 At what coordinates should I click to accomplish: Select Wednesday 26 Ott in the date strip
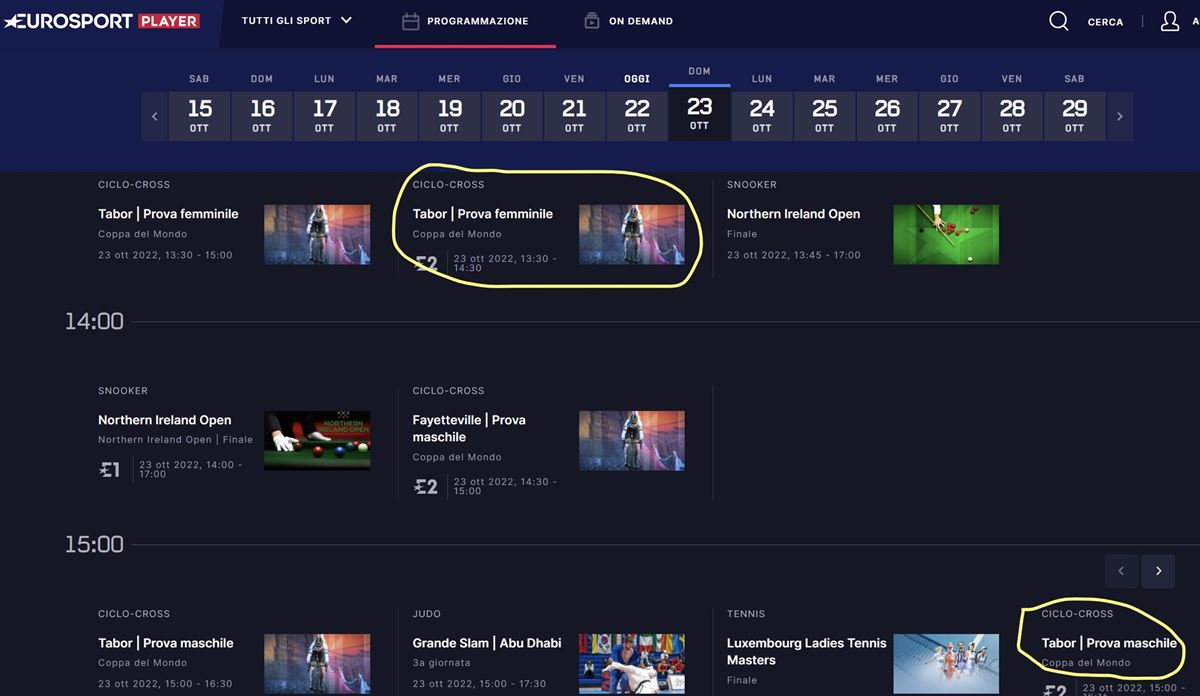(x=887, y=116)
